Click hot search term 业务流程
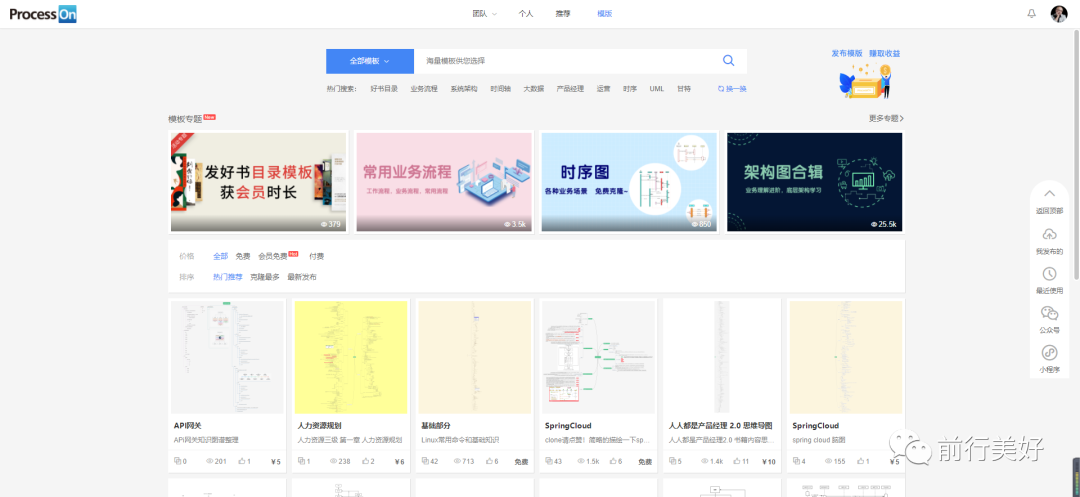1080x497 pixels. pos(424,89)
